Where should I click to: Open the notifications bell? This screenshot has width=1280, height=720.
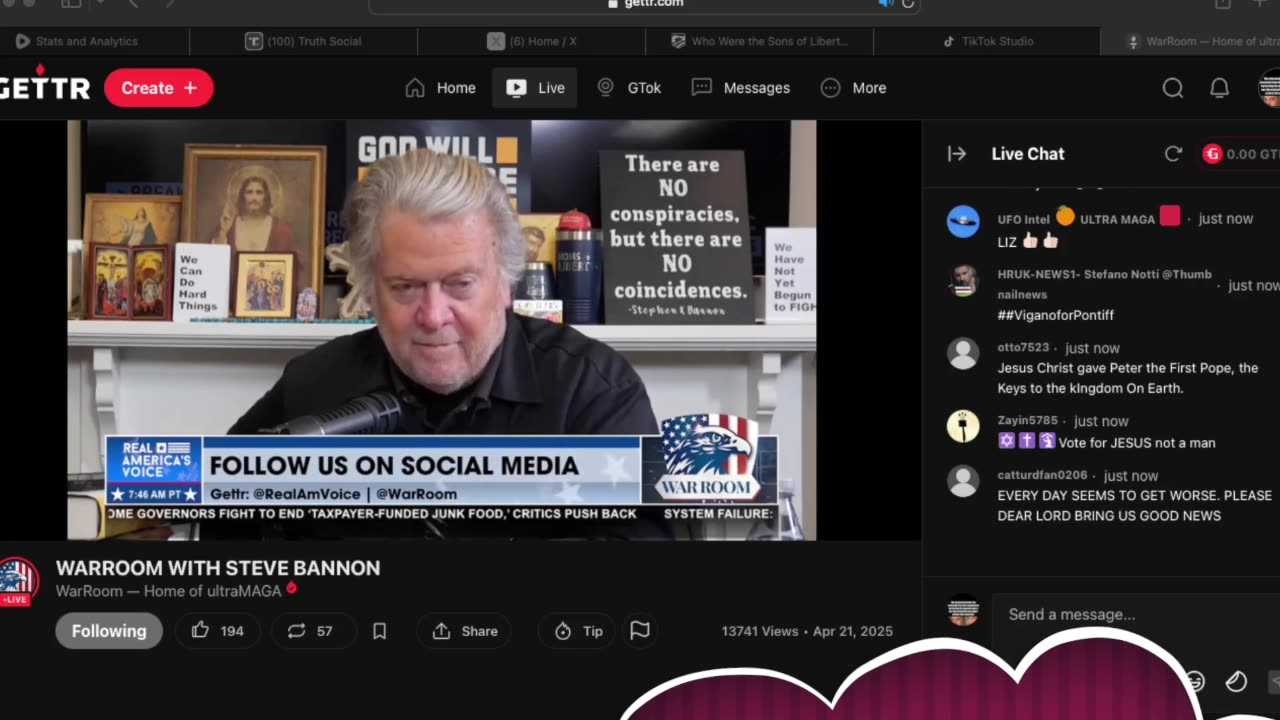point(1219,88)
